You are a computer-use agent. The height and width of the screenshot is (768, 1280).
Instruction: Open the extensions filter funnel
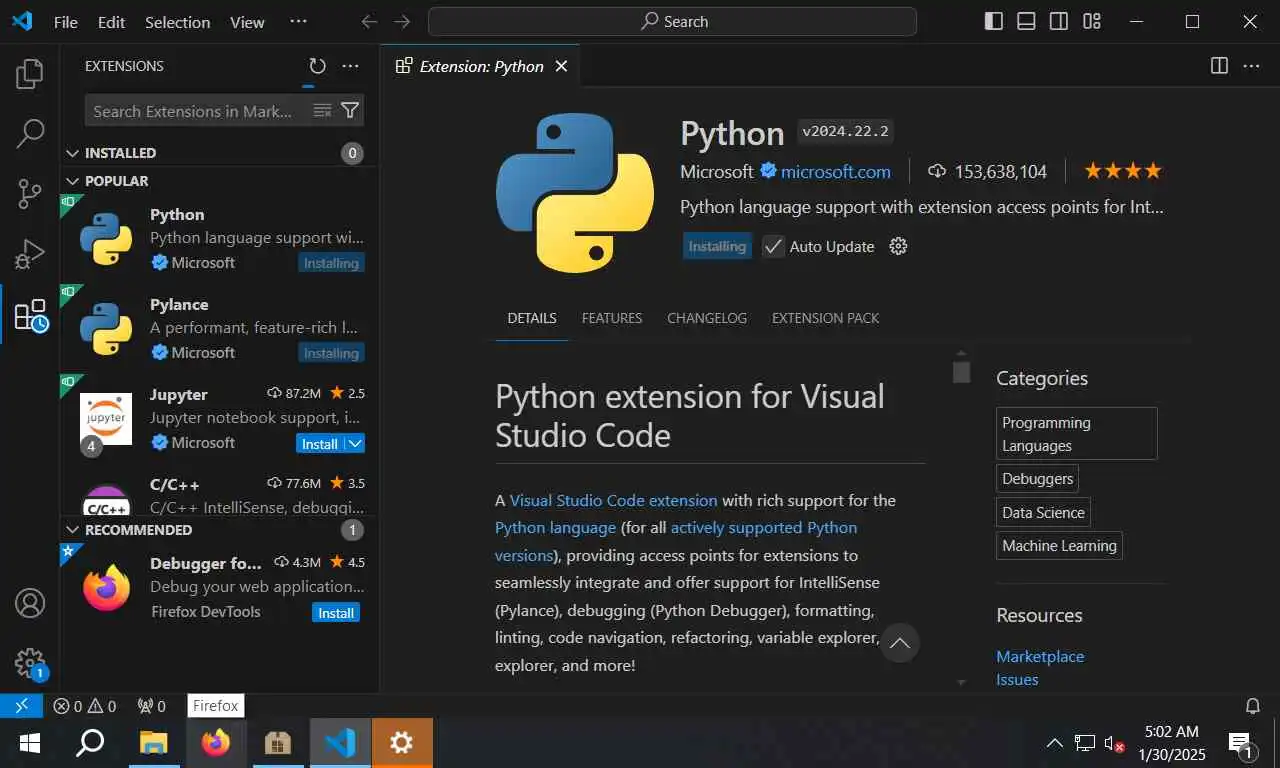(x=350, y=111)
